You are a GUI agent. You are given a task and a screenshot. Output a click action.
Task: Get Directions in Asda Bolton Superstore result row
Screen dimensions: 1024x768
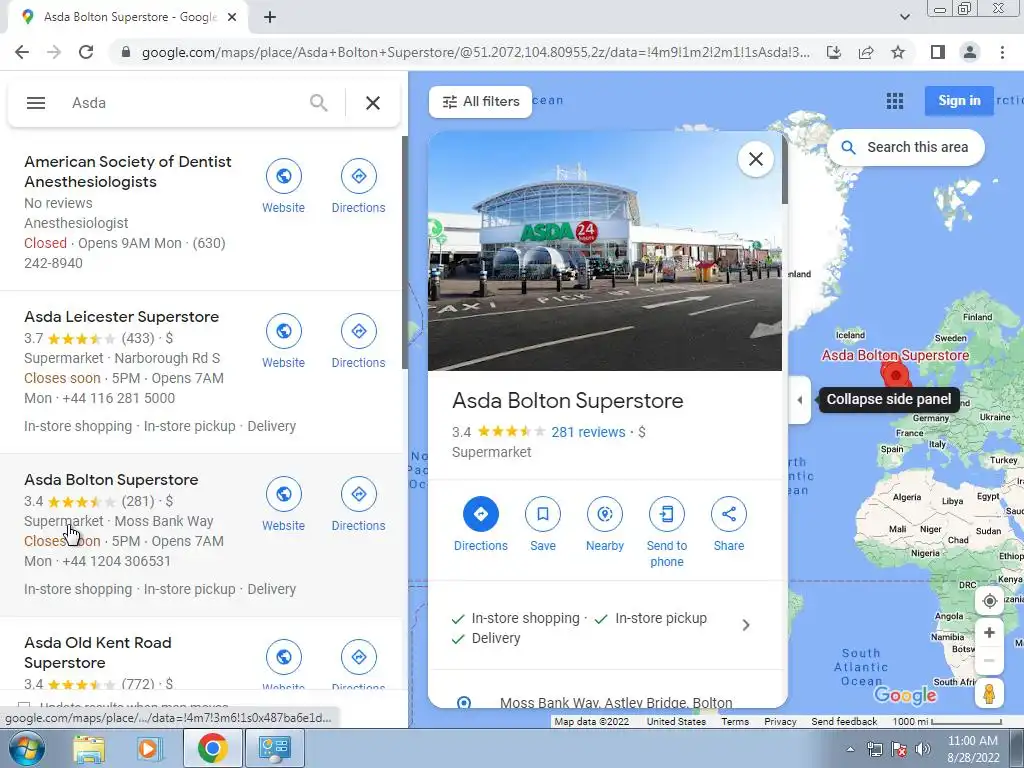(x=359, y=505)
